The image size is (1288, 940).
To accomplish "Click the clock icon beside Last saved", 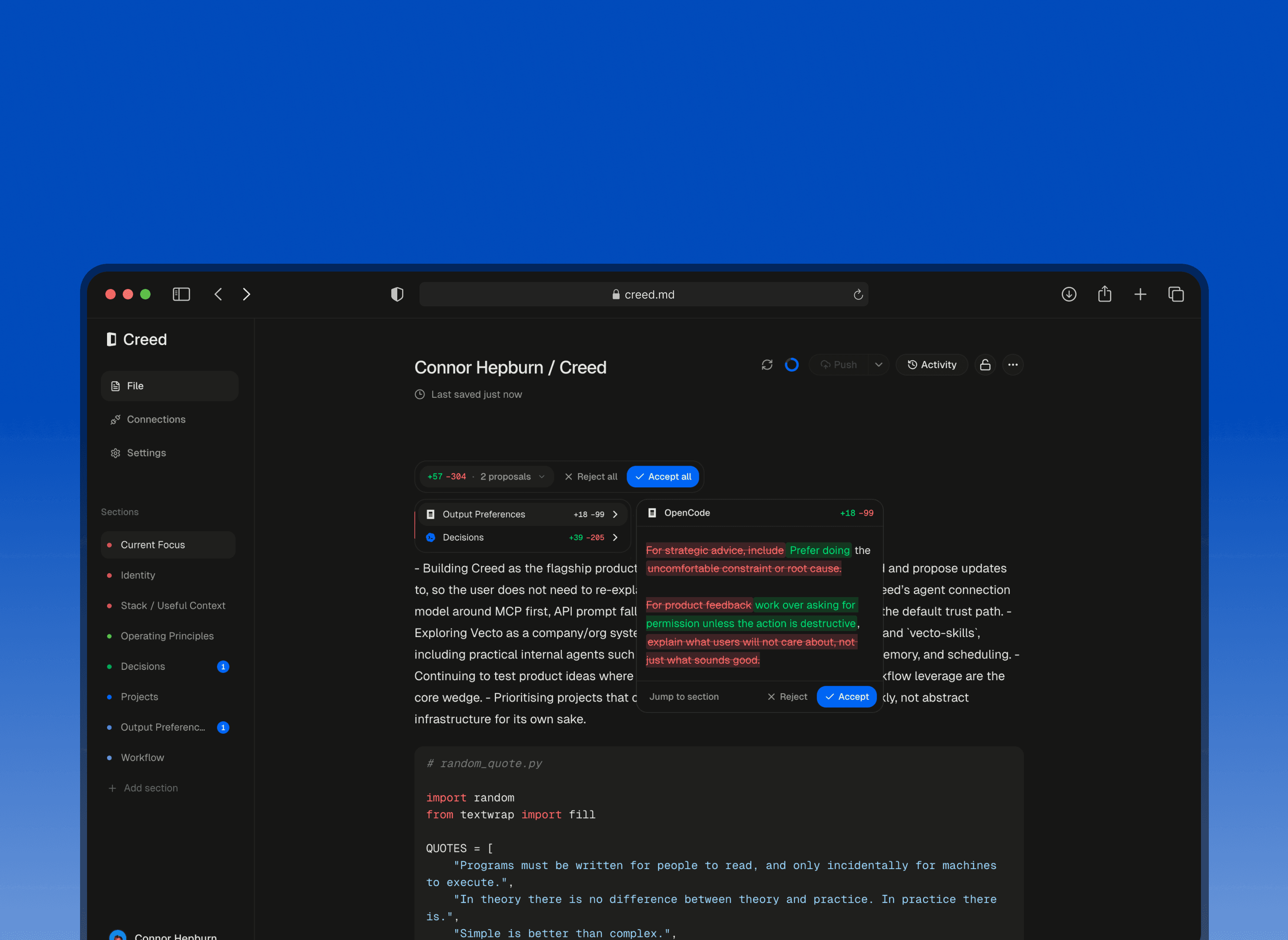I will (x=420, y=394).
